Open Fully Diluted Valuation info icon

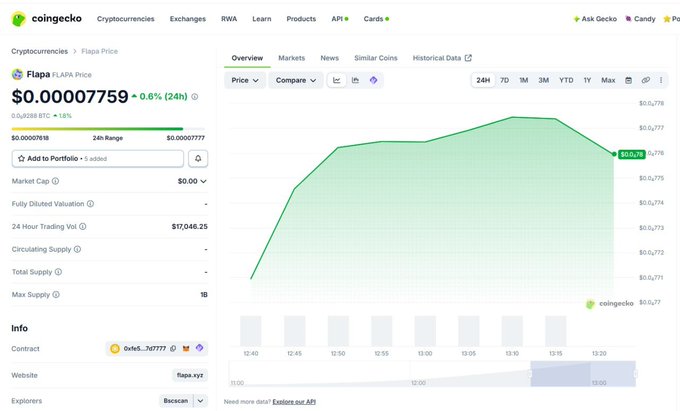point(90,204)
